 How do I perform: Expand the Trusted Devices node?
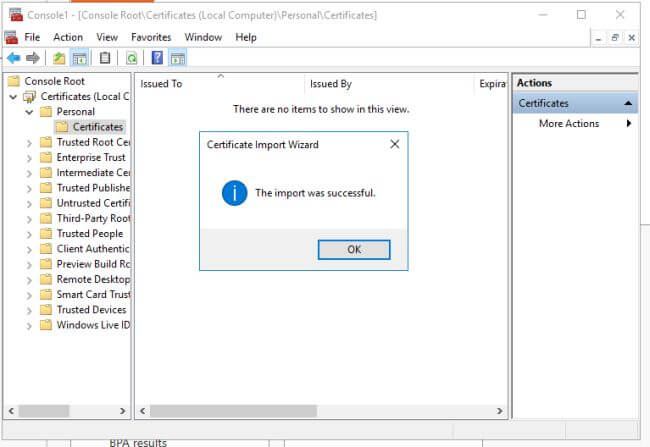(29, 310)
